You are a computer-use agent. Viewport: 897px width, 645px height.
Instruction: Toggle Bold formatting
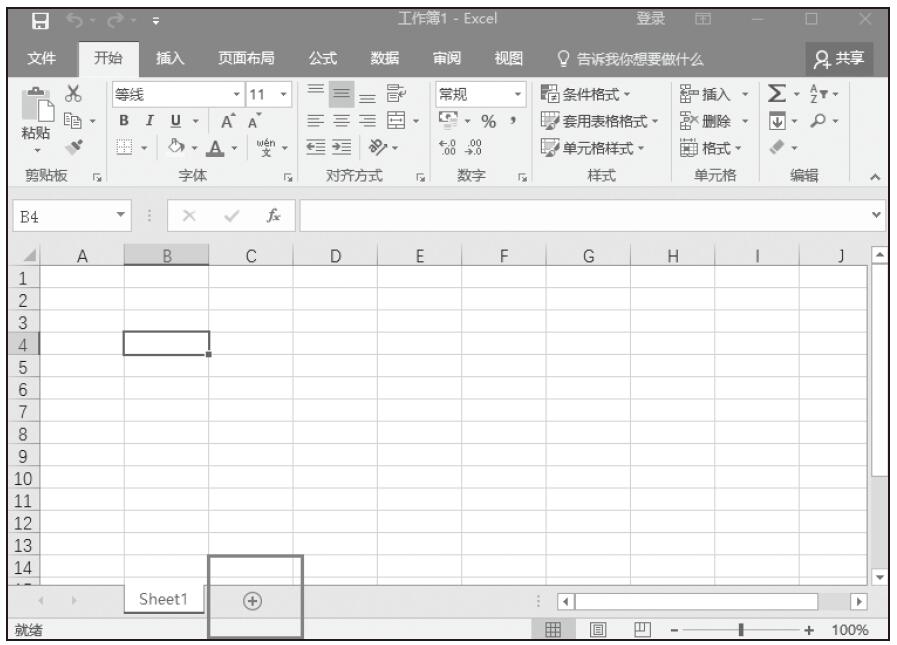124,122
